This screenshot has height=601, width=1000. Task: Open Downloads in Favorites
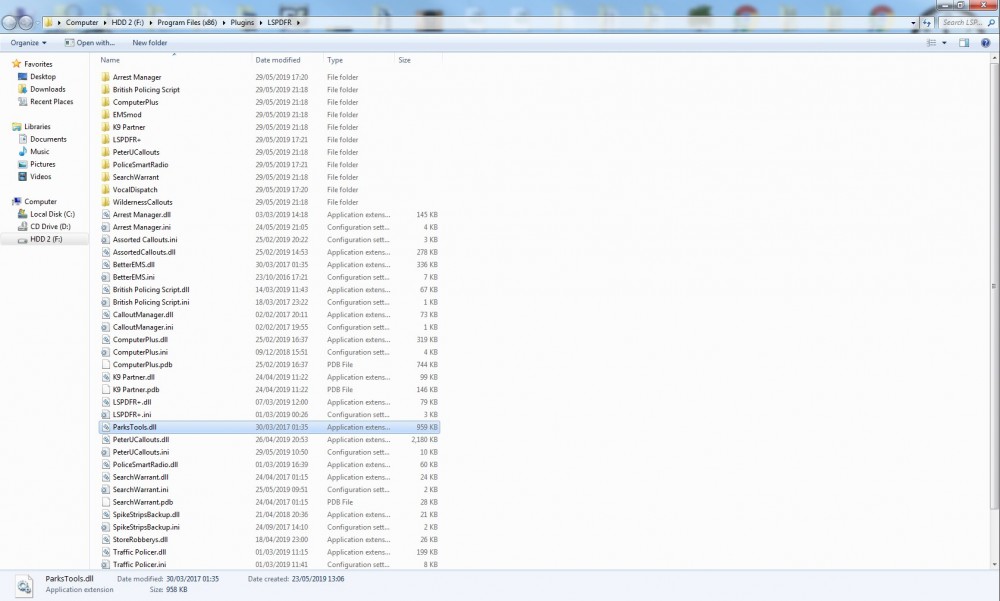pyautogui.click(x=48, y=89)
